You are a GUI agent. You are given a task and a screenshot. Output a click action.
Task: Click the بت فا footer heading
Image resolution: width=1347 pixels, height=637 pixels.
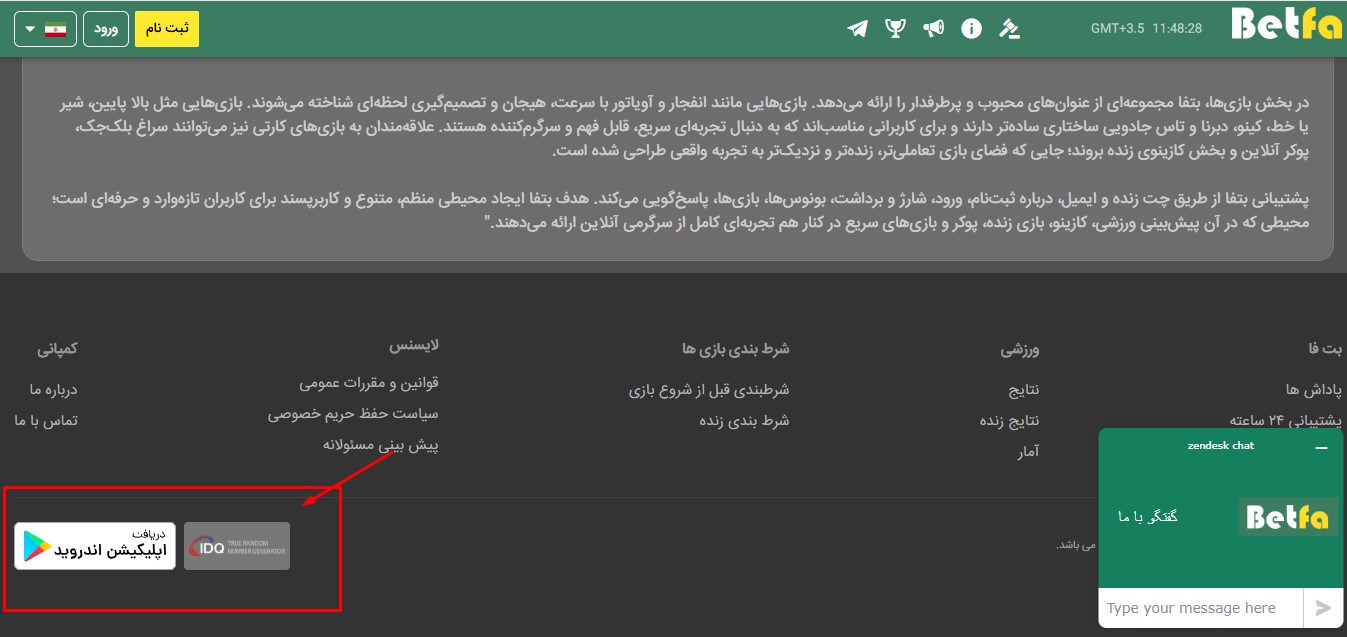pos(1326,349)
